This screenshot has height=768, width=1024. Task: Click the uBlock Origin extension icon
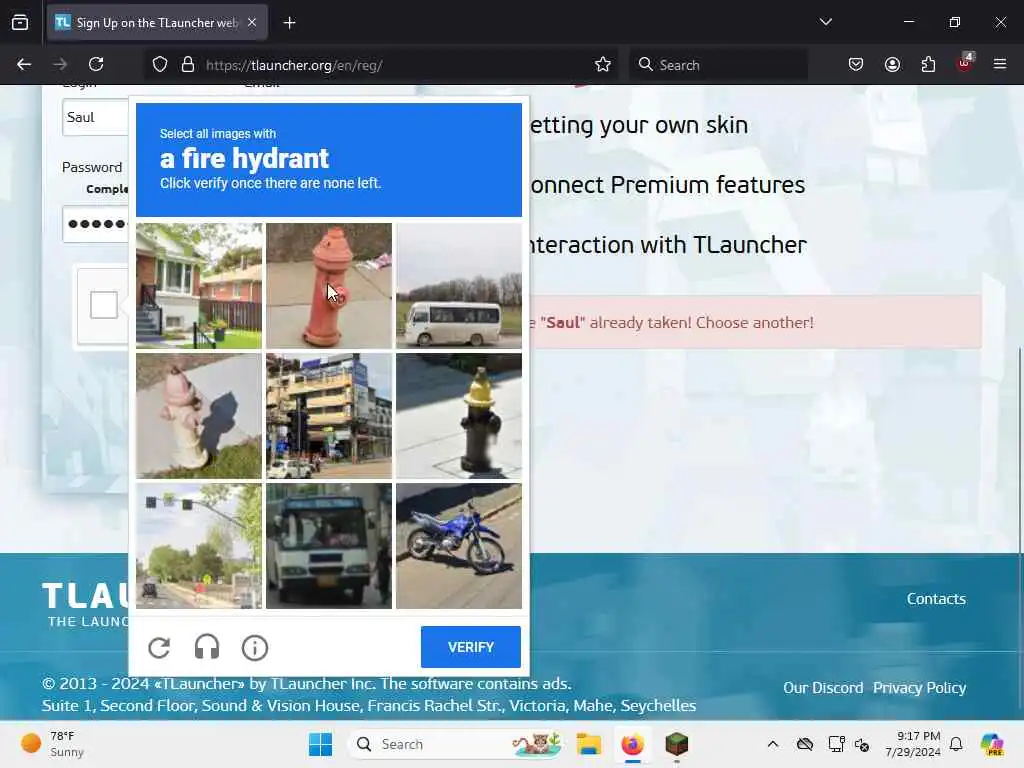964,63
